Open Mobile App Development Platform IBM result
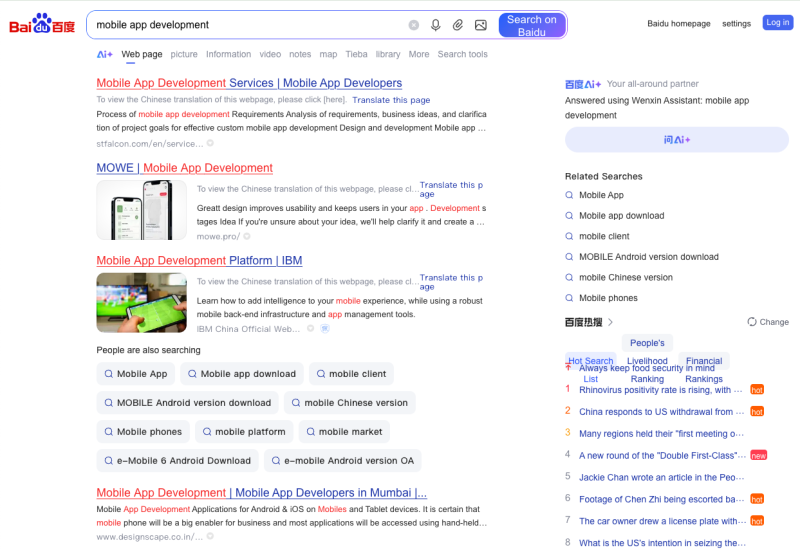The image size is (800, 550). (x=199, y=261)
